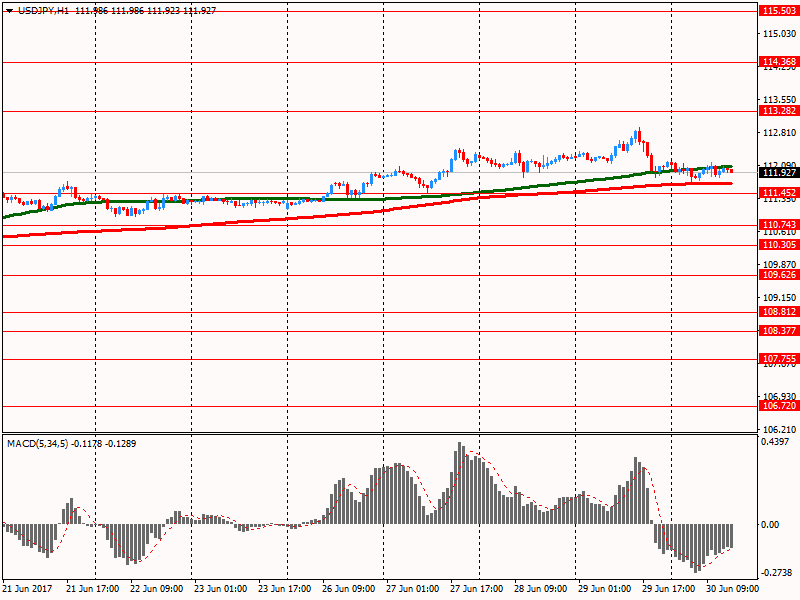Click the 109.150 price scale value
This screenshot has height=600, width=800.
[779, 297]
